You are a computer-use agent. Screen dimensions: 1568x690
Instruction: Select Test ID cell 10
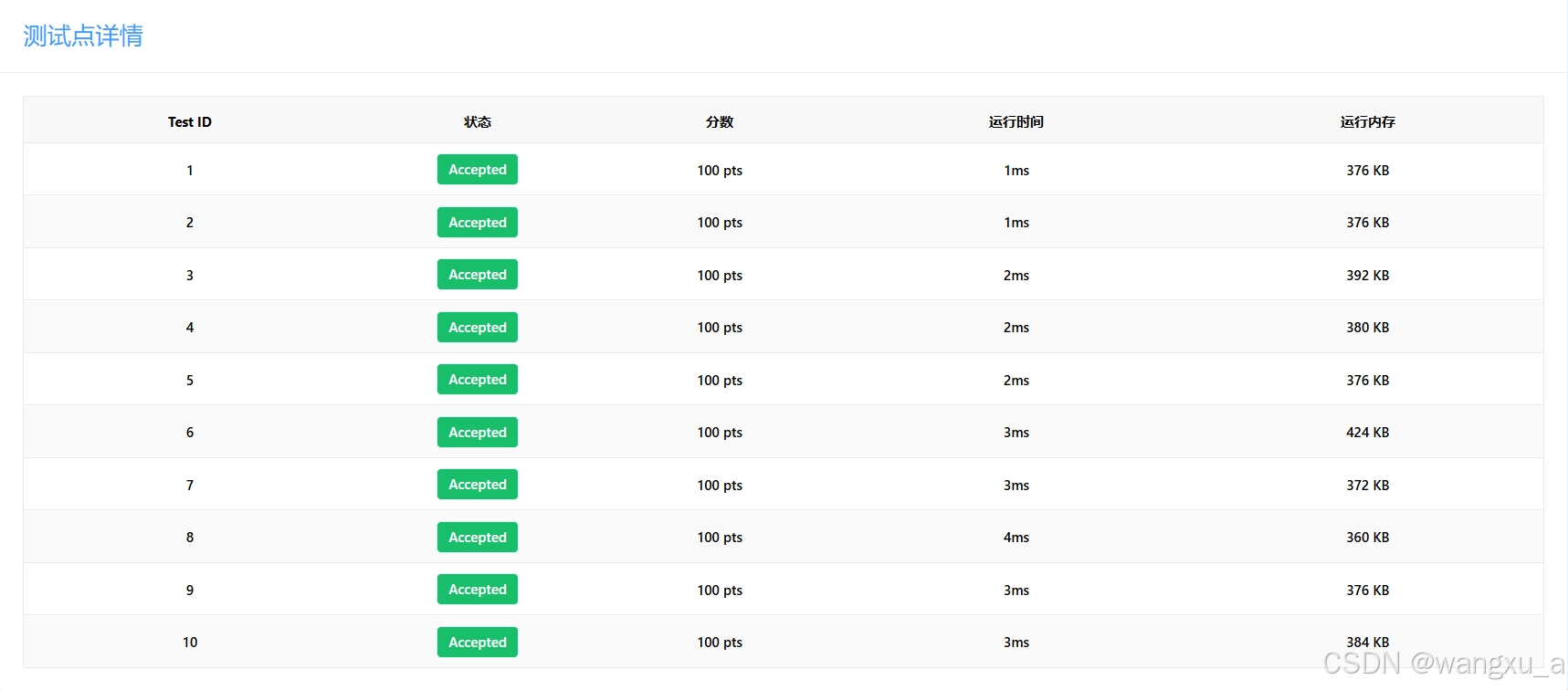(190, 643)
